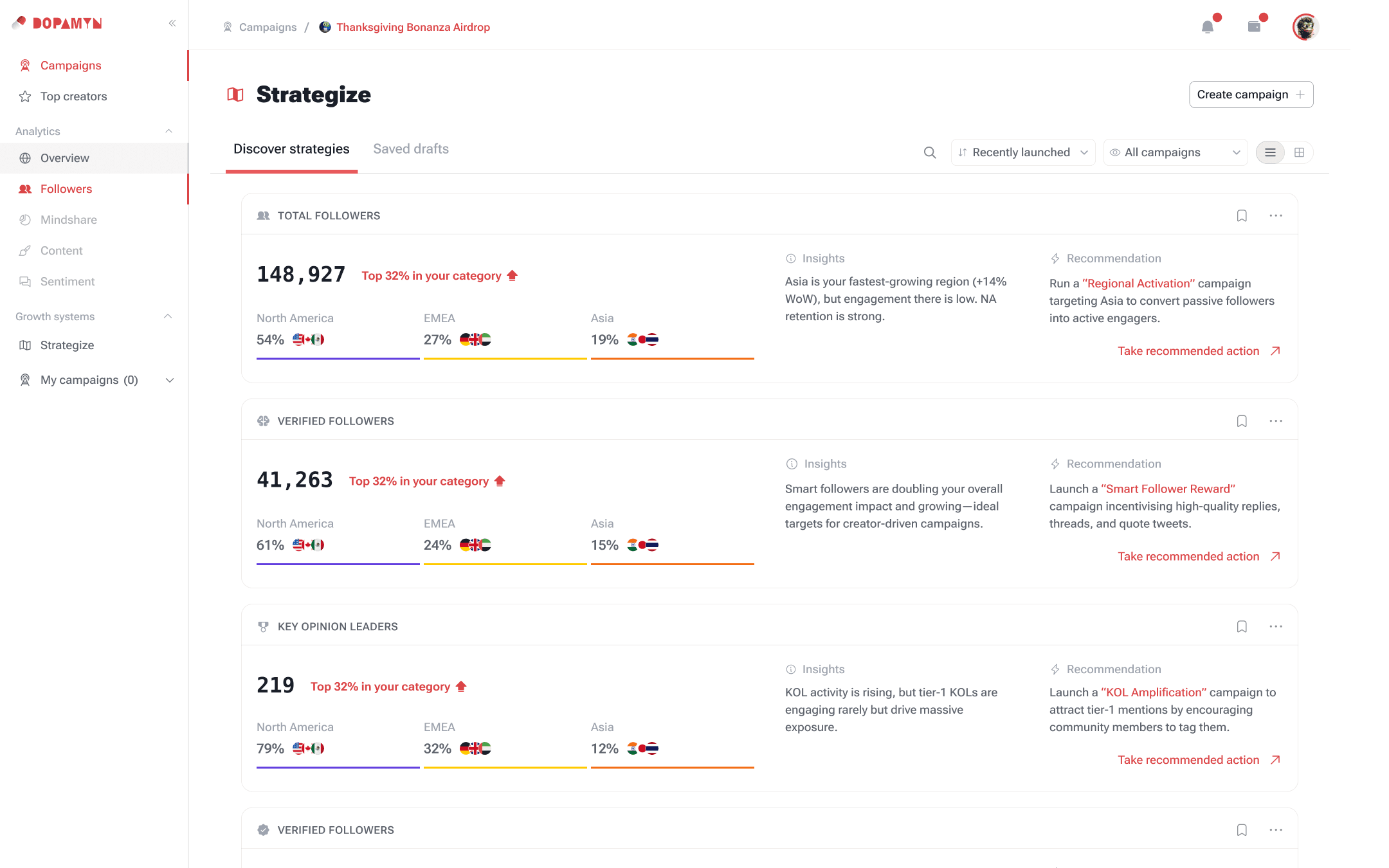Click the Create campaign button

tap(1251, 95)
